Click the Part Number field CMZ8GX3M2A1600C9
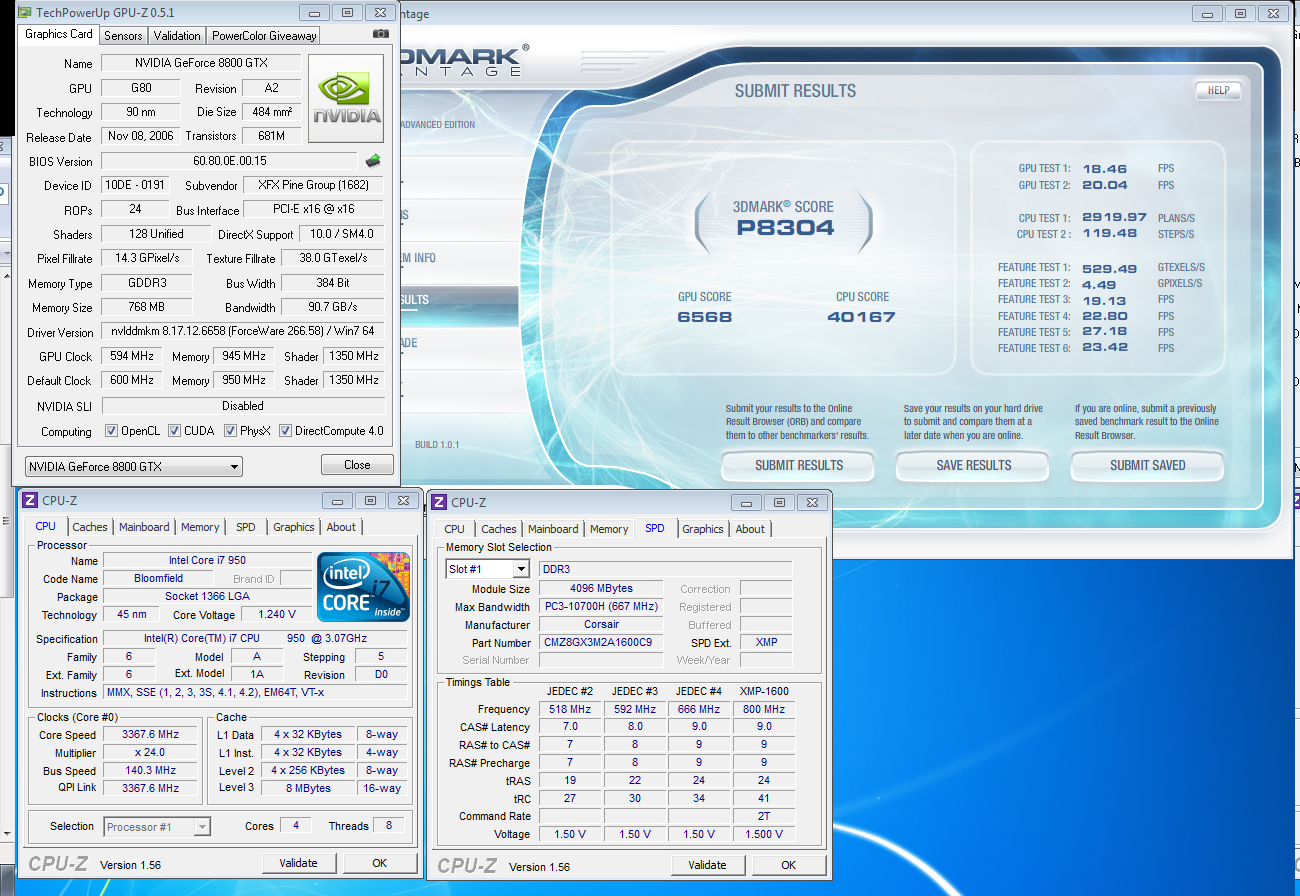This screenshot has width=1300, height=896. [603, 642]
